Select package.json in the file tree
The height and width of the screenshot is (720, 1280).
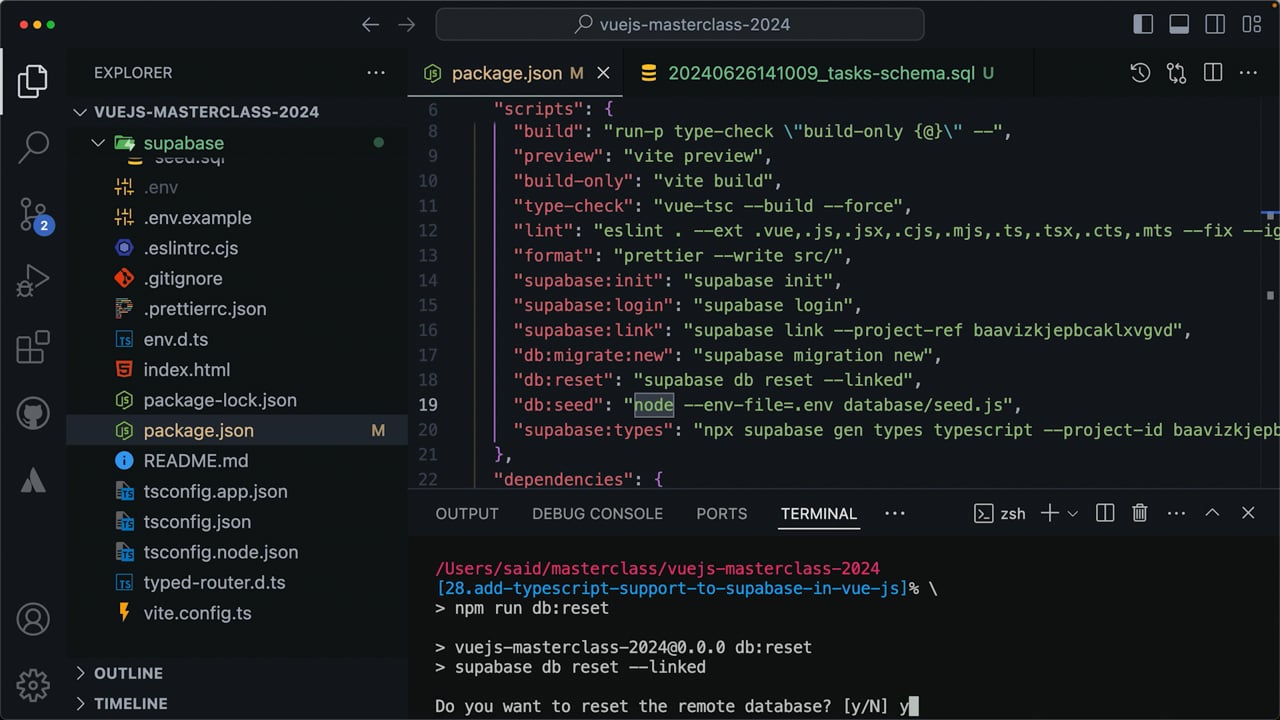(237, 430)
